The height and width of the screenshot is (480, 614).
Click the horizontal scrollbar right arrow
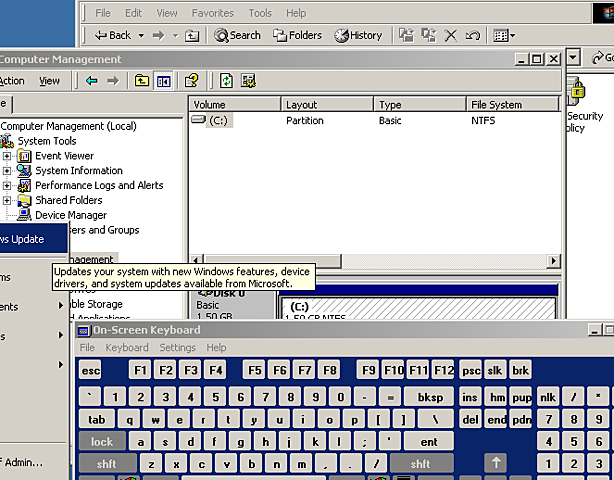point(553,261)
